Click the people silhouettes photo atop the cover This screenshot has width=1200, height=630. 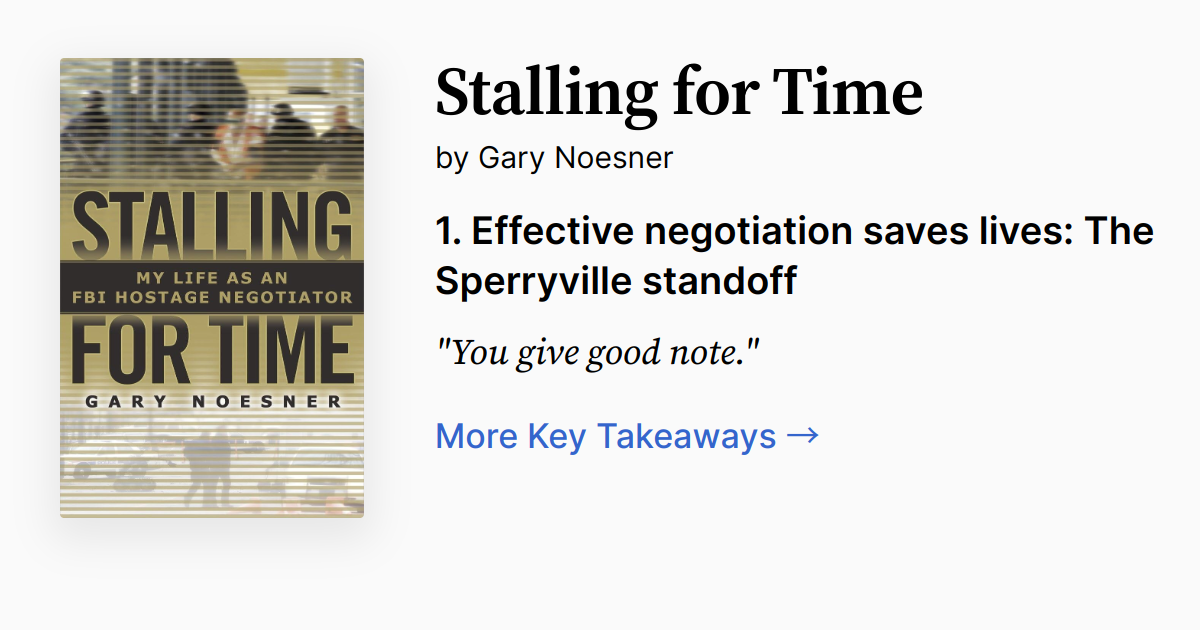[x=212, y=120]
